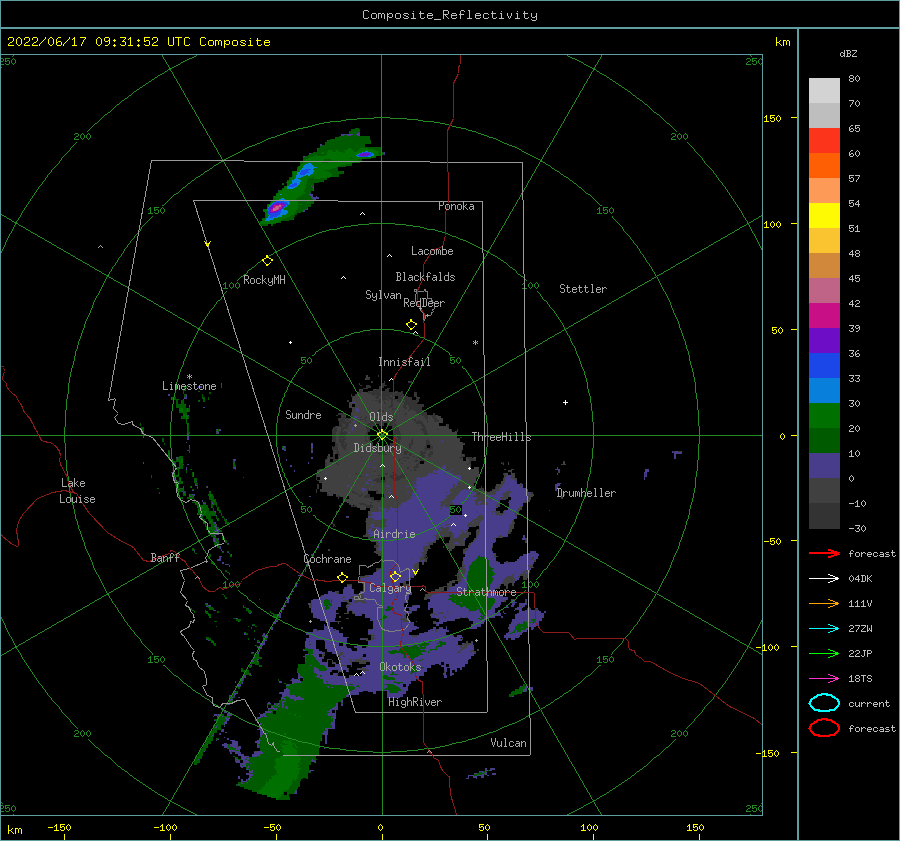Viewport: 900px width, 841px height.
Task: Click bright green swatch below 30 dBZ
Action: click(824, 416)
